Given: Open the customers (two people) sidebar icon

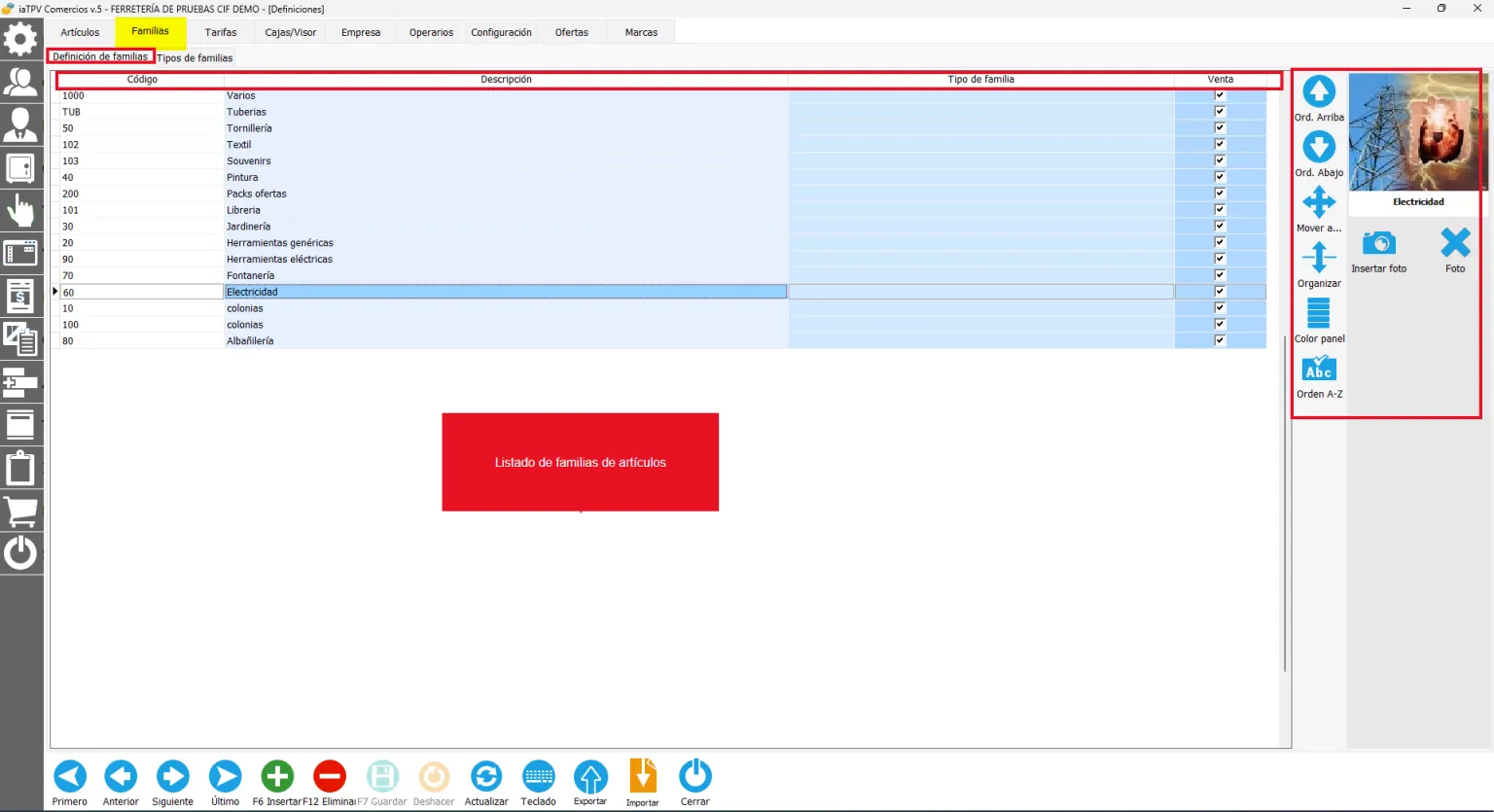Looking at the screenshot, I should (20, 82).
